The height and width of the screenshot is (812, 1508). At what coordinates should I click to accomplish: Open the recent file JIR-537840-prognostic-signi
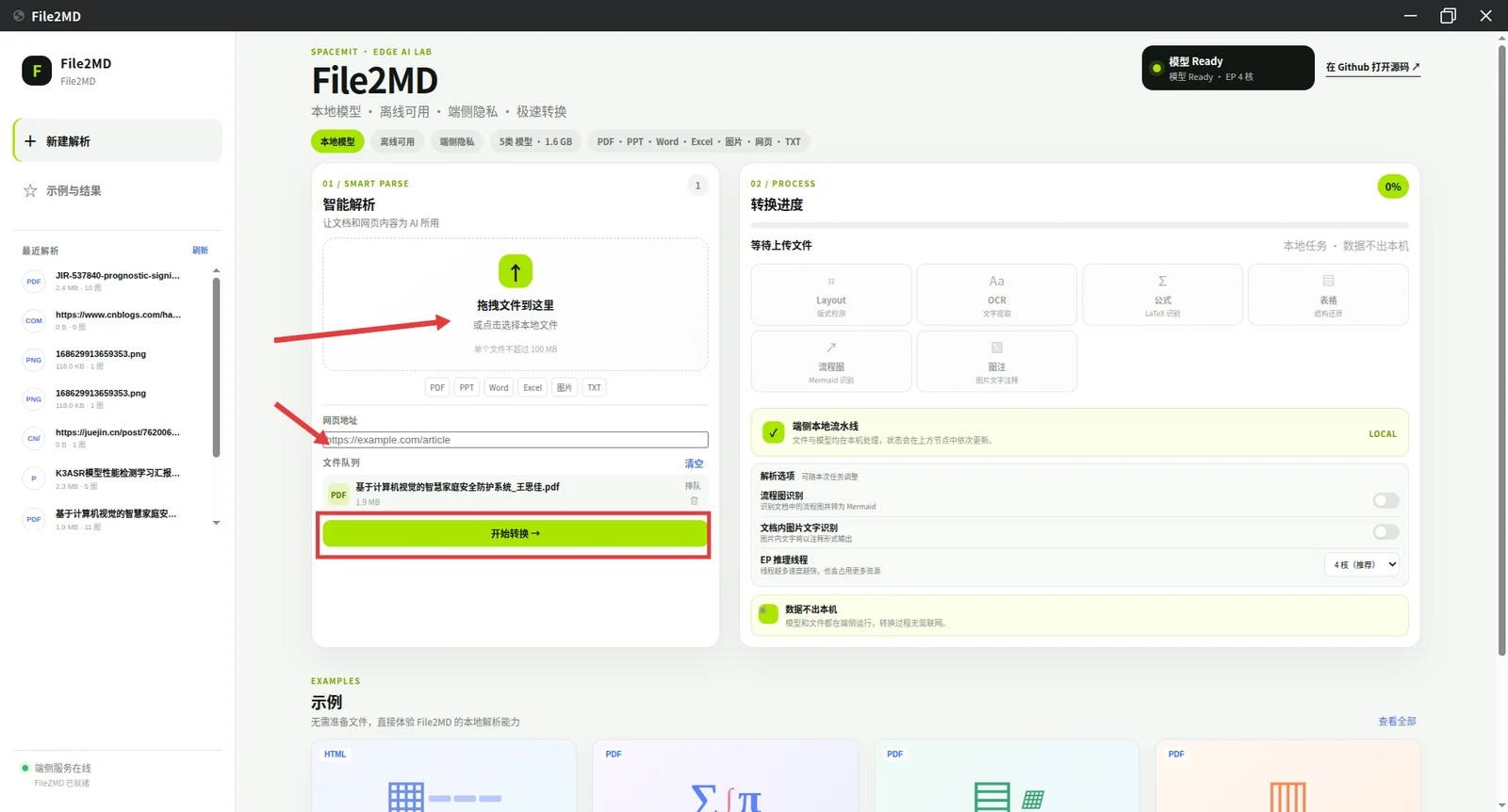(118, 276)
